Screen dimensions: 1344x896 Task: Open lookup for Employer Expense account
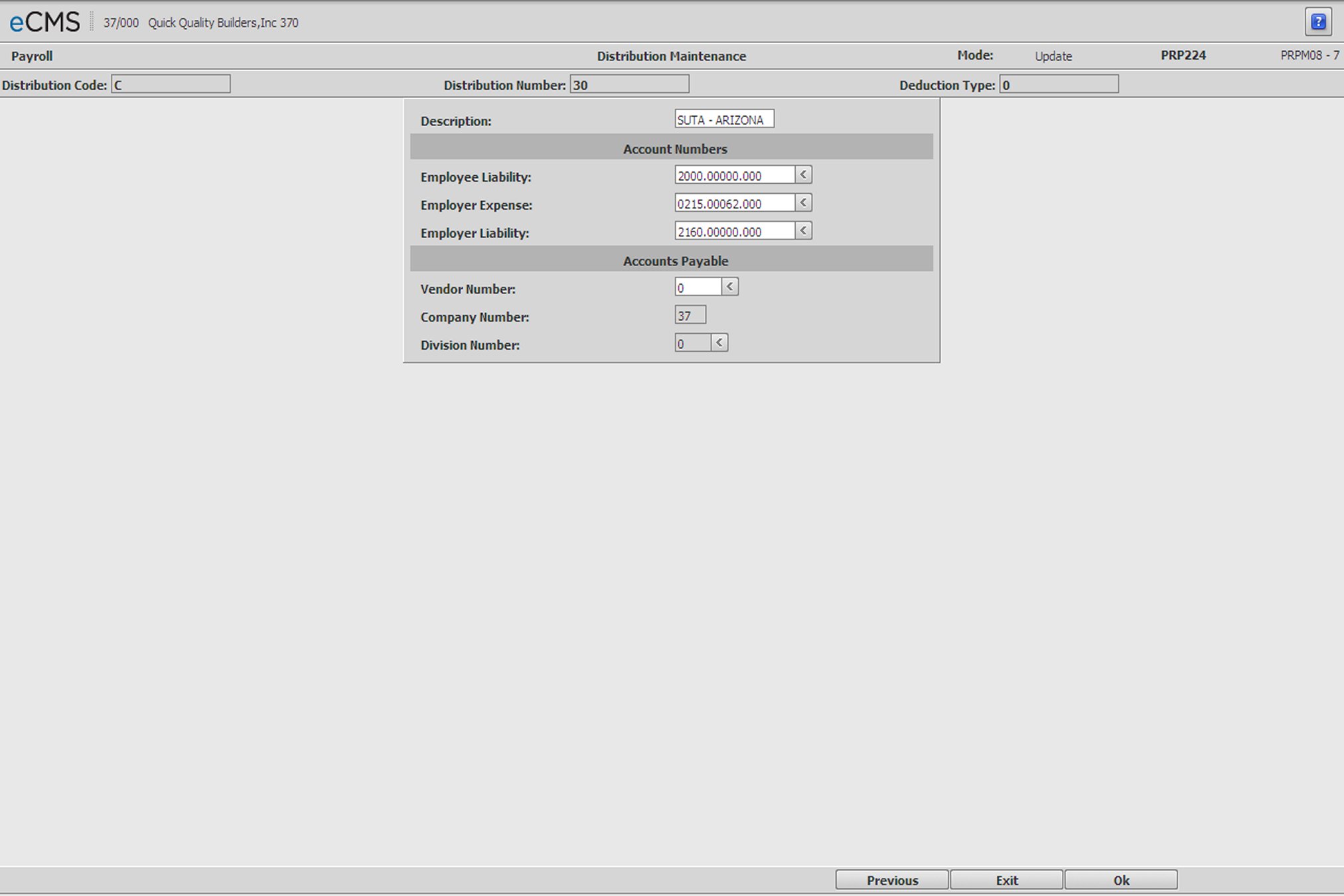pos(804,202)
